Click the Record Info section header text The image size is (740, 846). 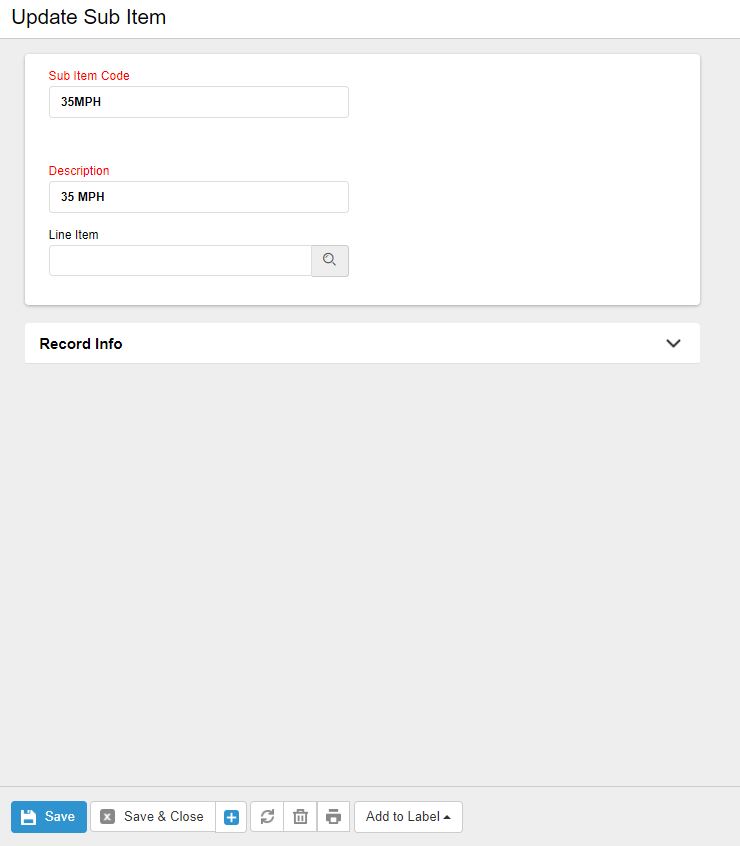(x=81, y=343)
